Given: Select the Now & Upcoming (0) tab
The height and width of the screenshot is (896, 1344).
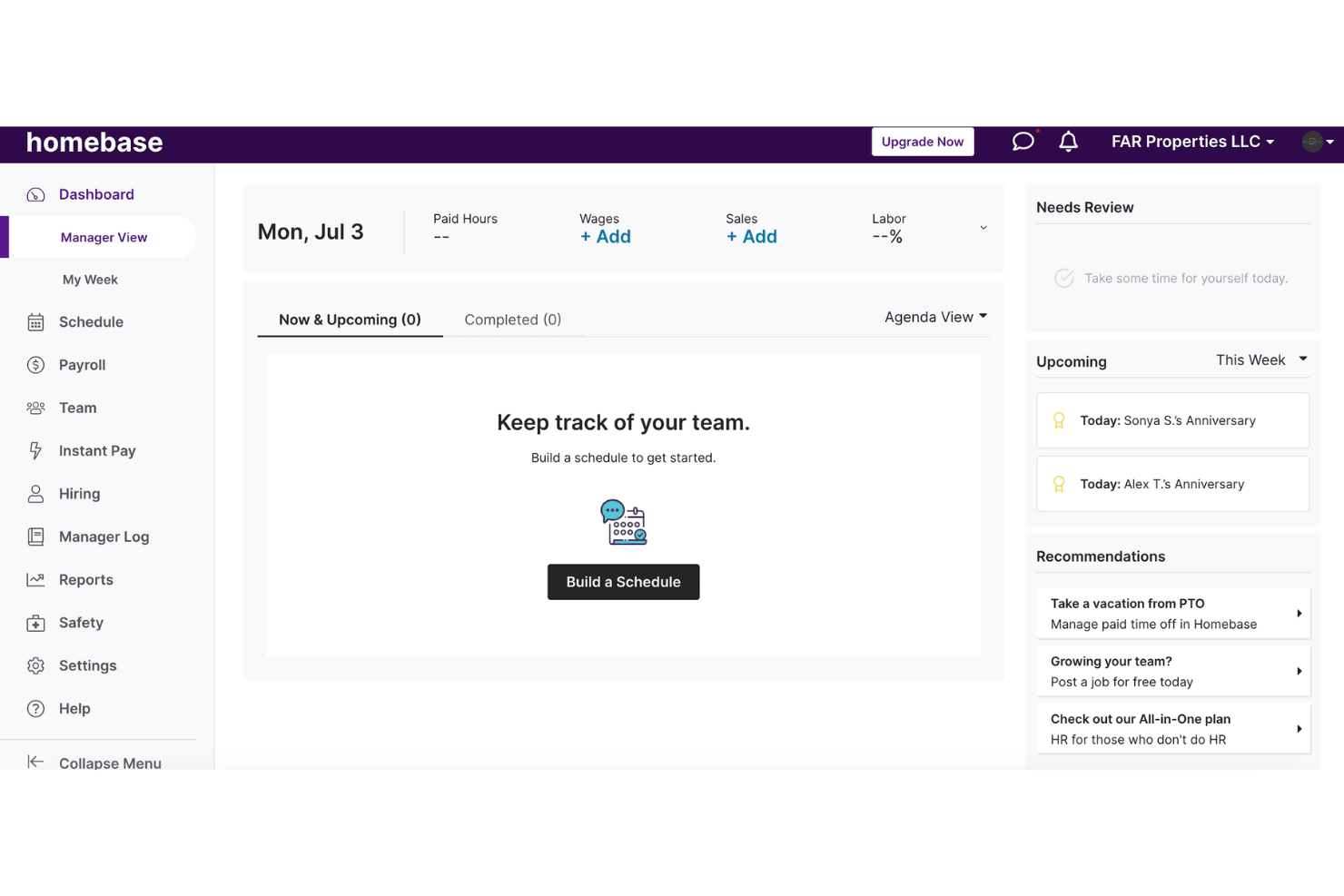Looking at the screenshot, I should pyautogui.click(x=350, y=320).
